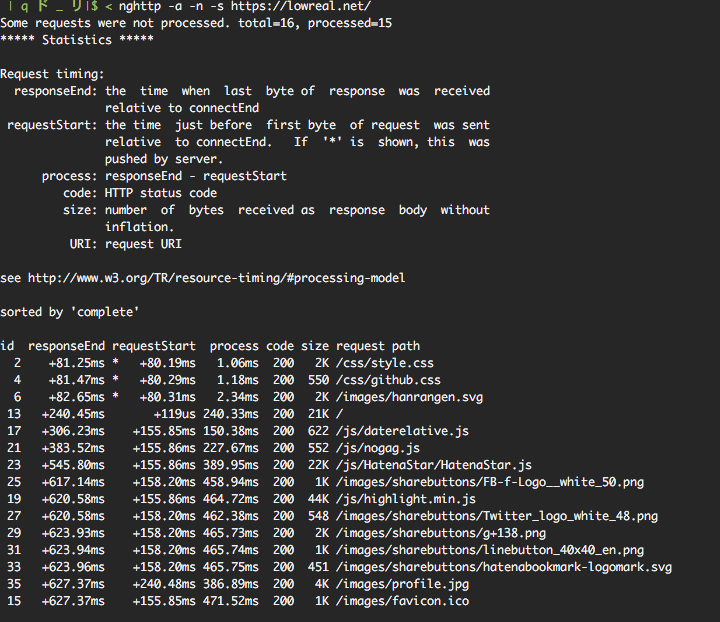Click the /images/profile.jpg request path
Image resolution: width=720 pixels, height=622 pixels.
(x=402, y=584)
